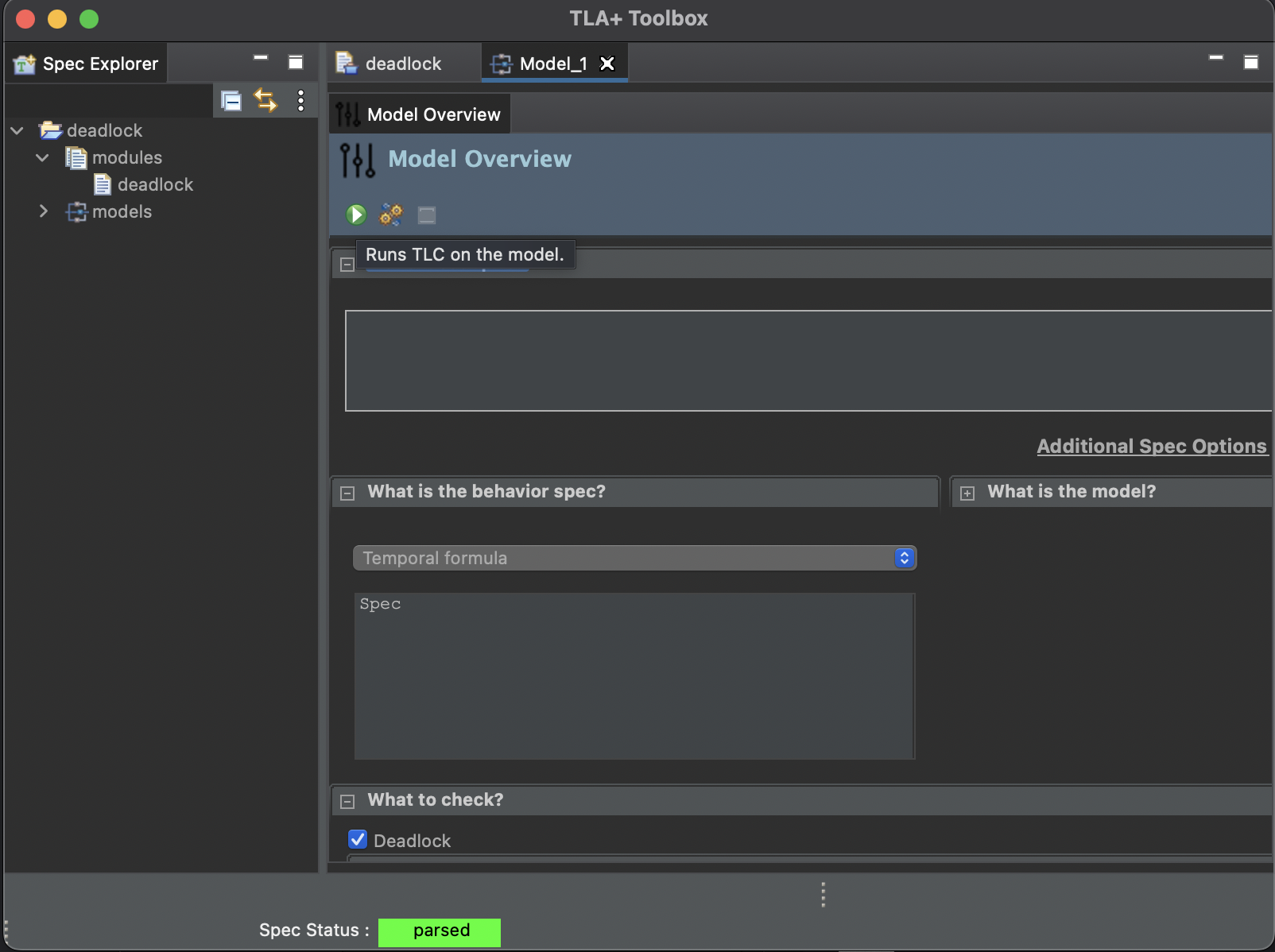Select the models entry in tree
This screenshot has height=952, width=1275.
pyautogui.click(x=122, y=211)
